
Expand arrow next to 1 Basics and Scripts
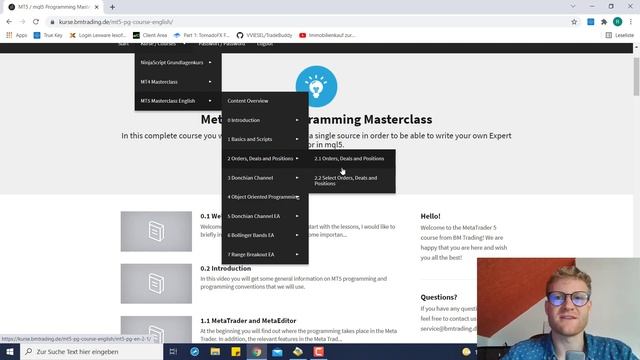click(x=297, y=139)
